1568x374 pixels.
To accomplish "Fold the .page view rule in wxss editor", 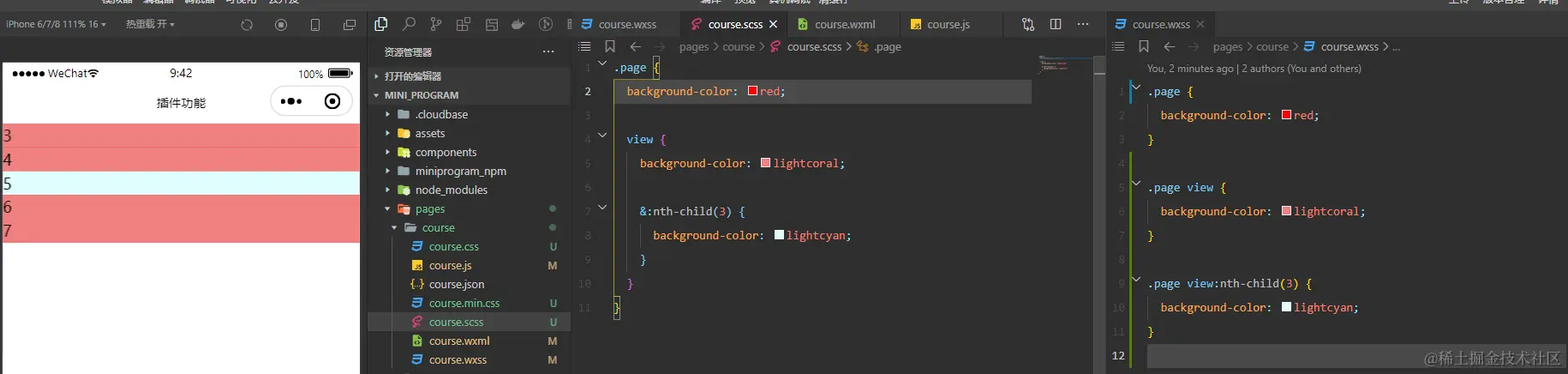I will click(x=1136, y=184).
